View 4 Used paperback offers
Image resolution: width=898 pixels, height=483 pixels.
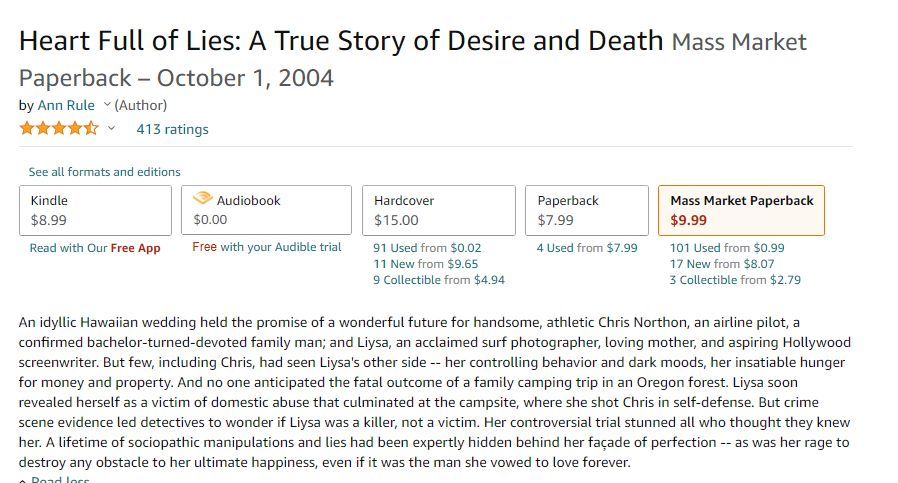pyautogui.click(x=587, y=248)
